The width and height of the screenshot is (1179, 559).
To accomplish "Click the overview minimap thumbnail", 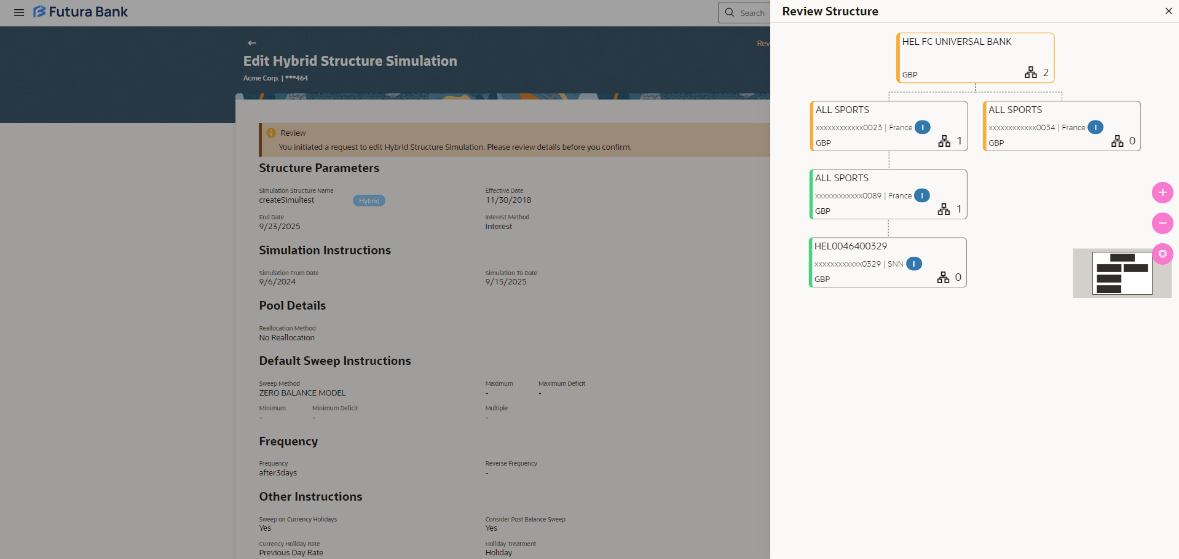I will [1121, 273].
